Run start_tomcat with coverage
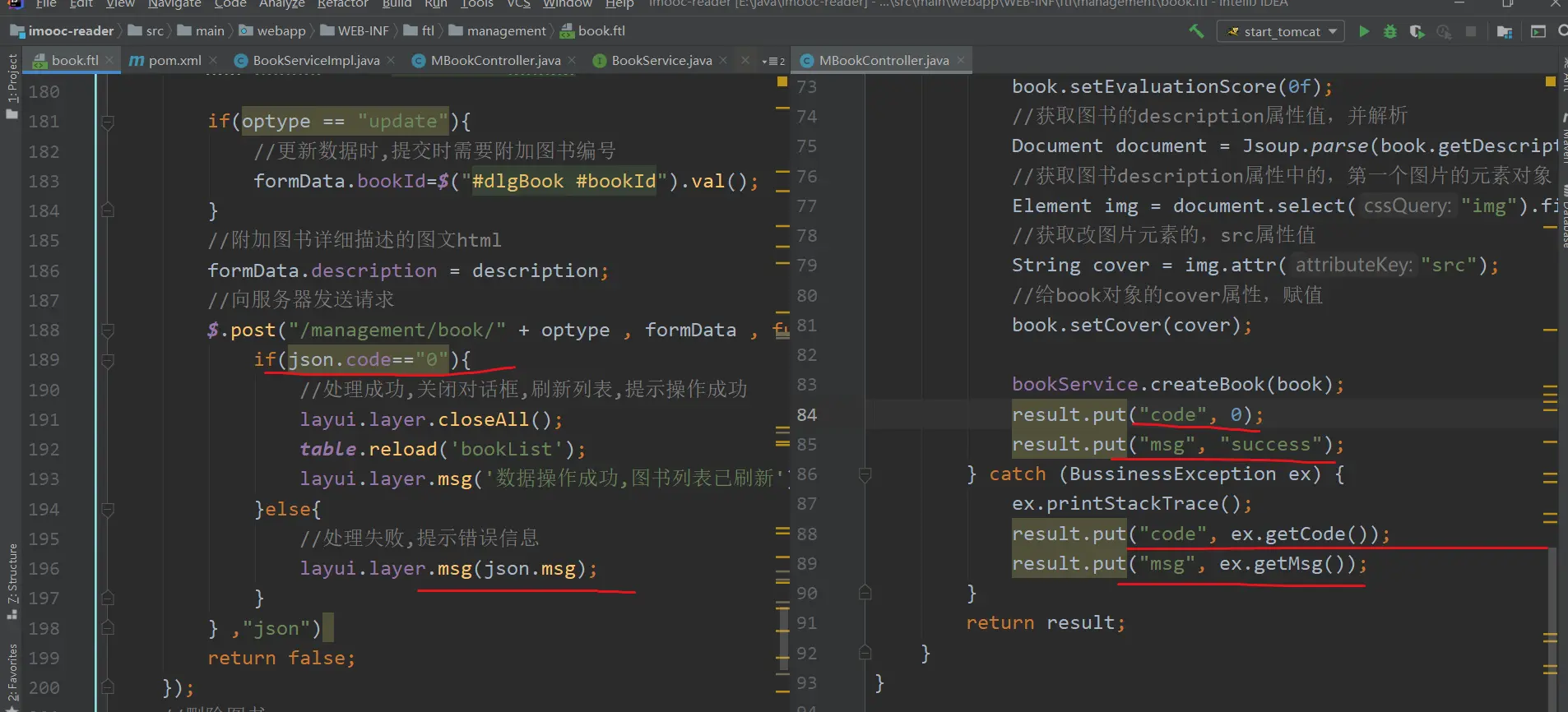This screenshot has width=1568, height=712. (x=1417, y=31)
